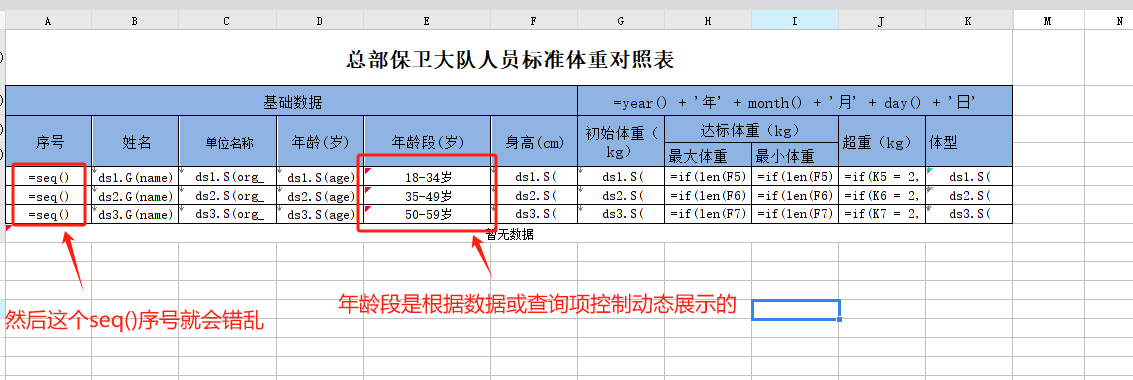
Task: Click the 初始体重（kg） header cell
Action: point(621,141)
